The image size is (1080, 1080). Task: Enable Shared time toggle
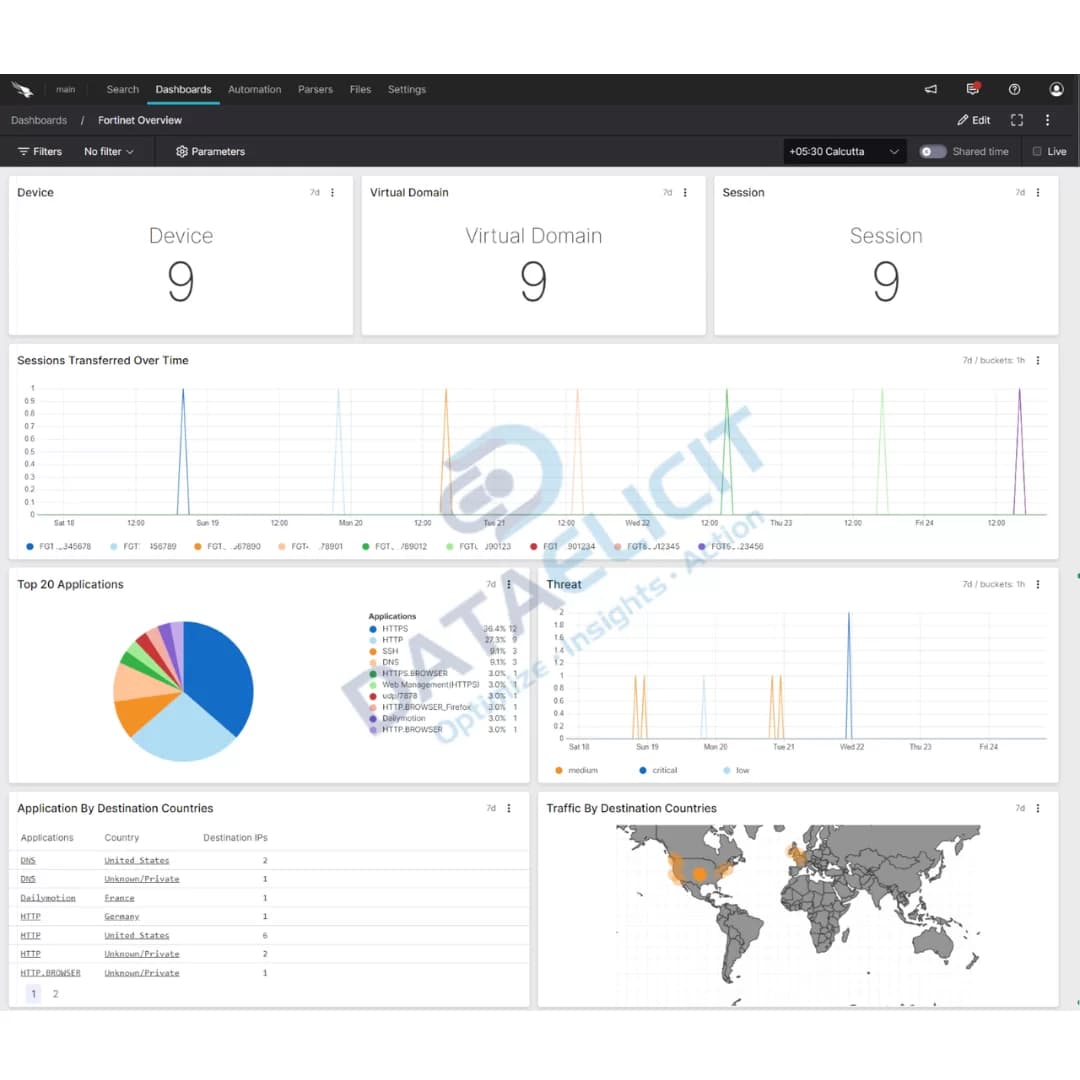[933, 151]
